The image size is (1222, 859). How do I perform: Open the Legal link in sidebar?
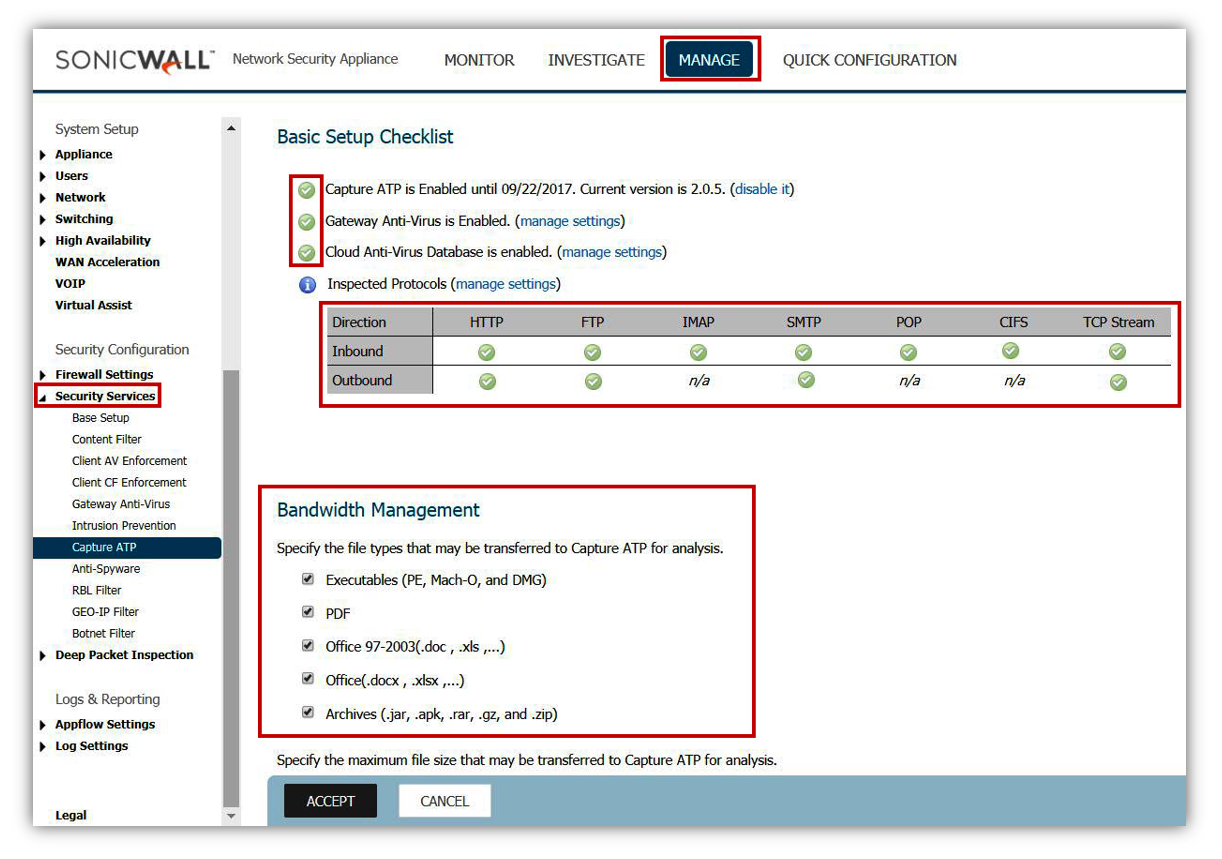click(x=71, y=815)
